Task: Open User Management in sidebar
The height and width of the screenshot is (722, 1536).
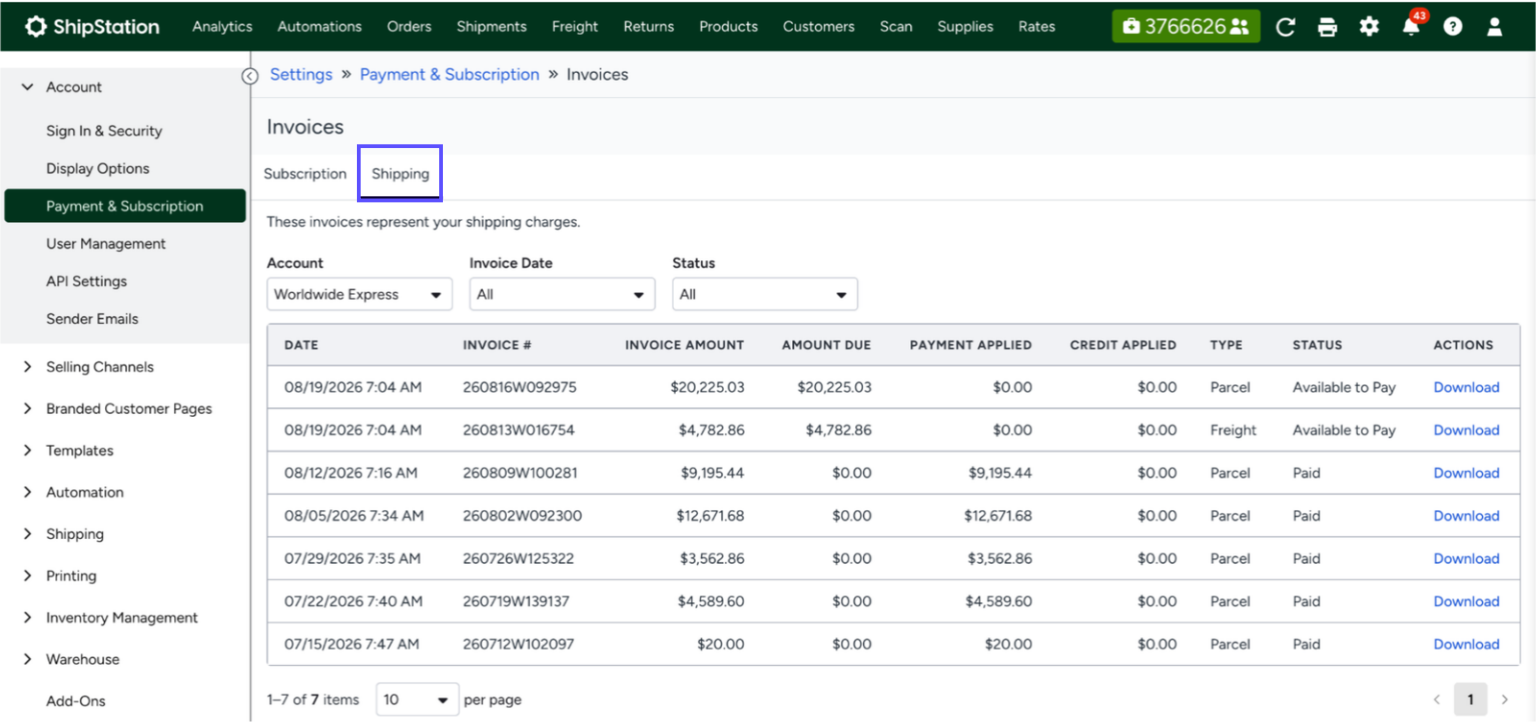Action: click(106, 244)
